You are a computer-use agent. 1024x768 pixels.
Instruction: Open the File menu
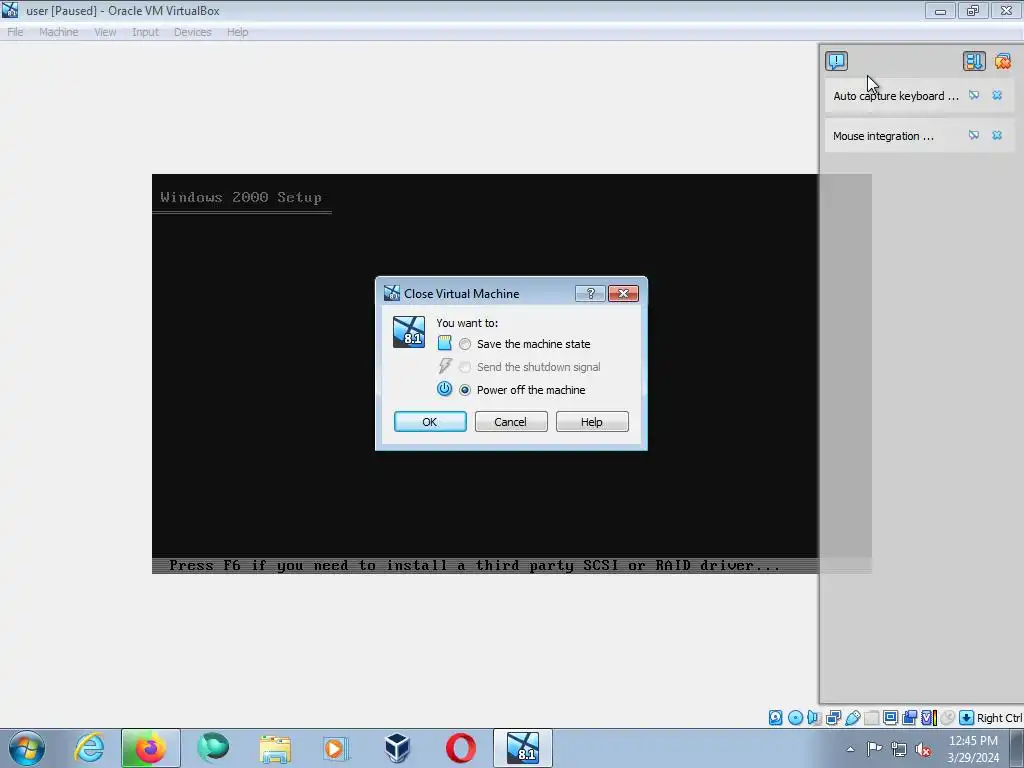click(x=15, y=32)
